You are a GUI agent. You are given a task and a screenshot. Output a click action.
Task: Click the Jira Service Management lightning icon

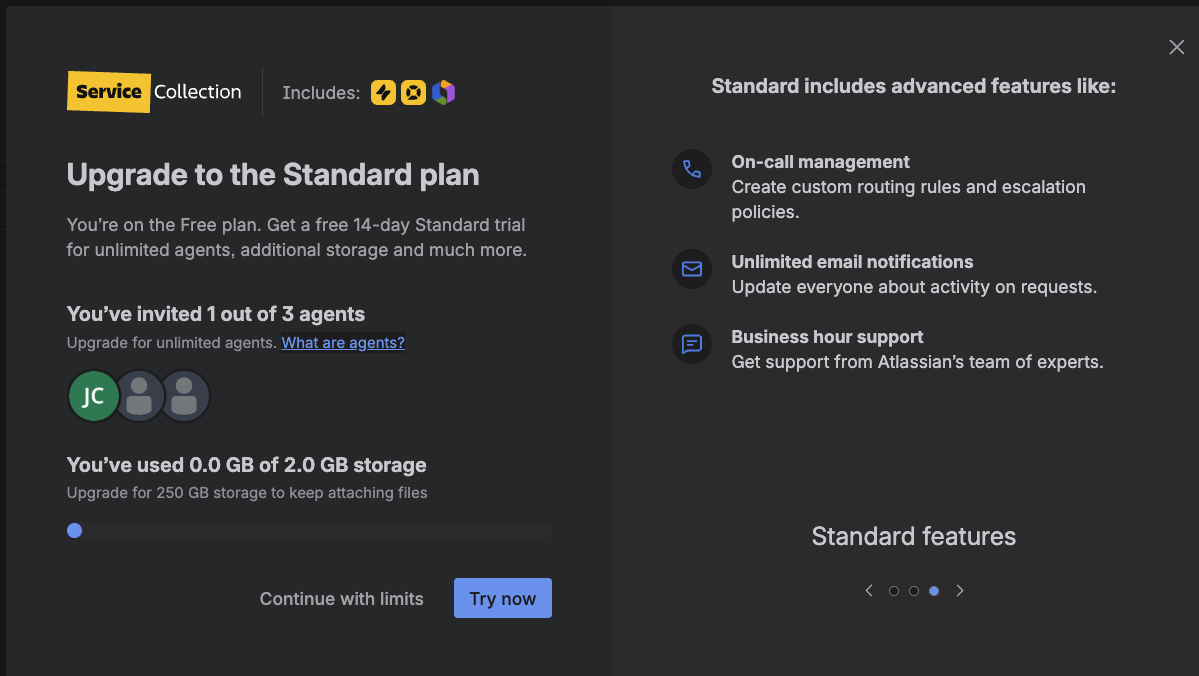pos(383,93)
